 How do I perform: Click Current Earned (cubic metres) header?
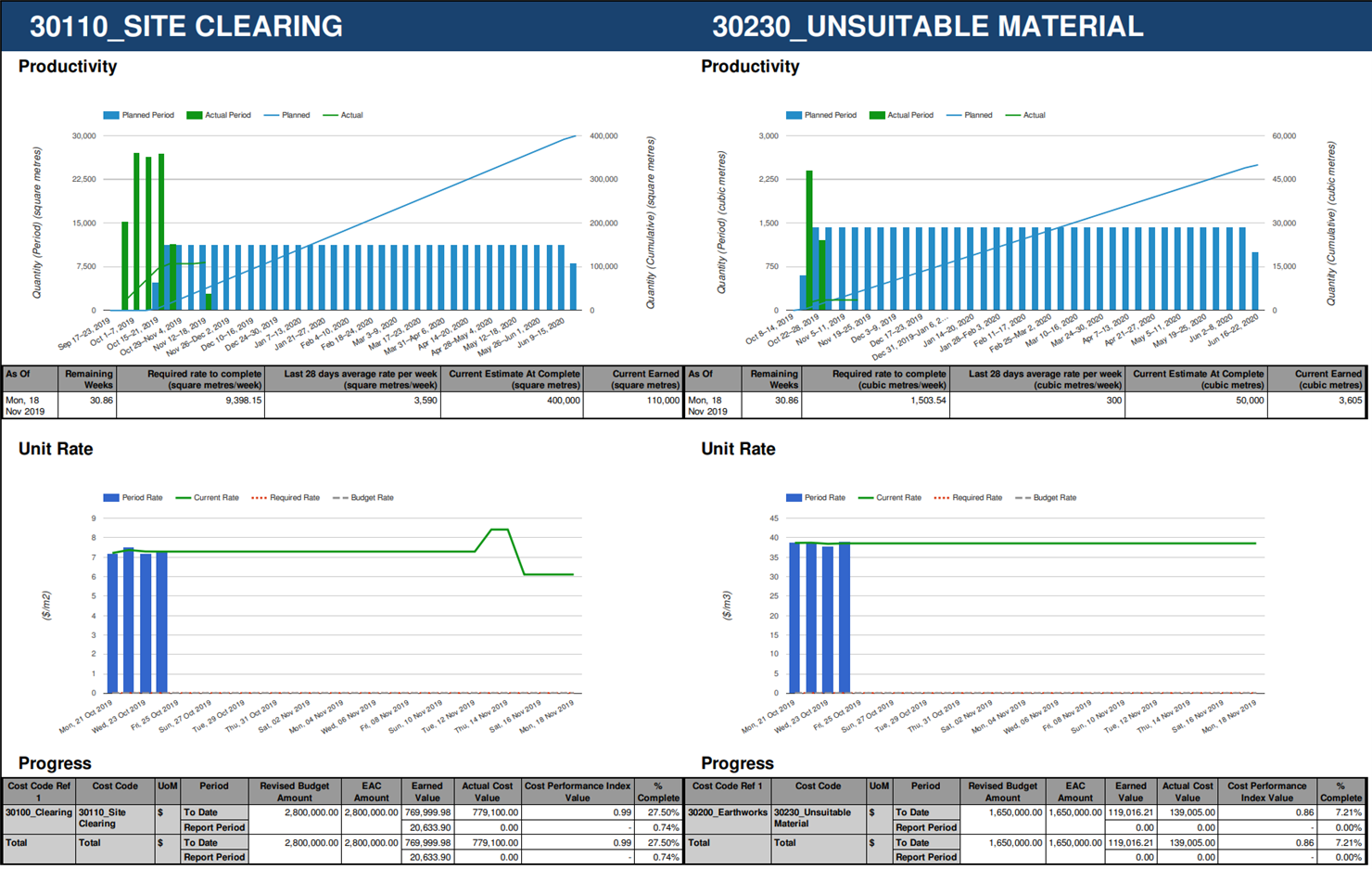(1315, 379)
